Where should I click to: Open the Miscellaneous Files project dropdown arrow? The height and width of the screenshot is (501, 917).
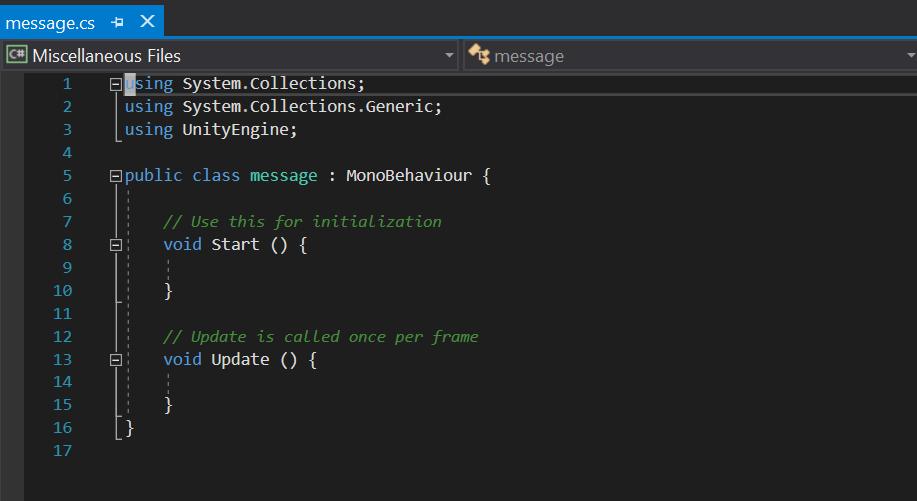point(449,56)
